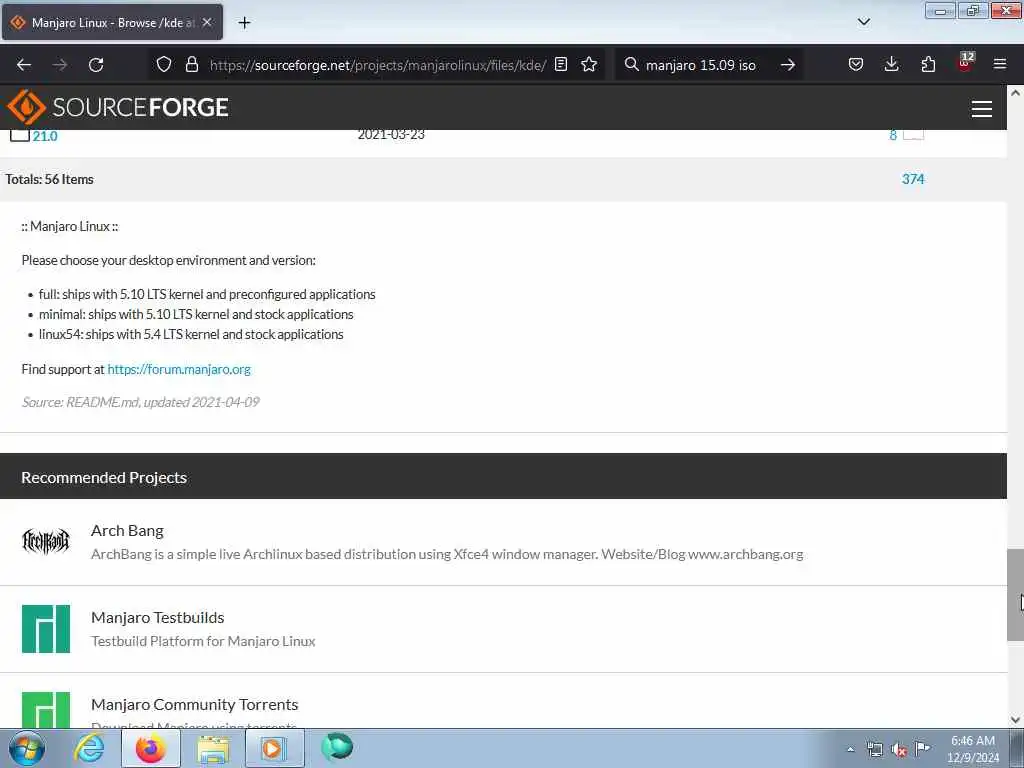Image resolution: width=1024 pixels, height=768 pixels.
Task: Click the address bar URL field
Action: pos(377,65)
